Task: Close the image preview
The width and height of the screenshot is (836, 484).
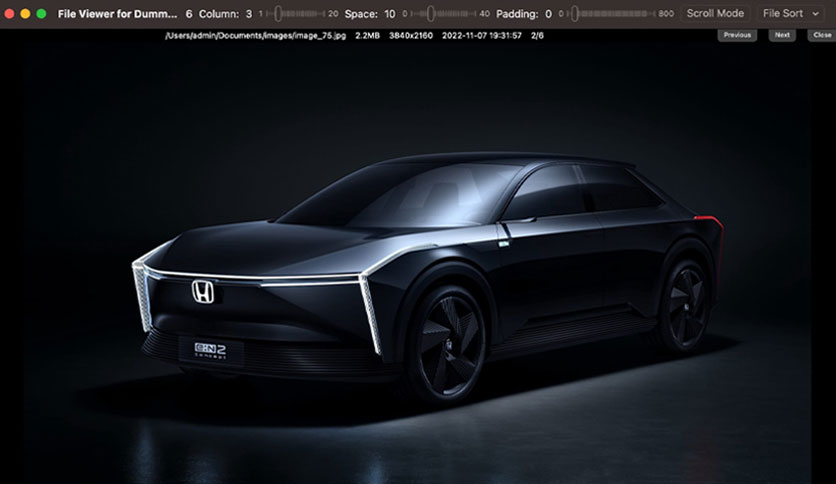Action: (822, 35)
